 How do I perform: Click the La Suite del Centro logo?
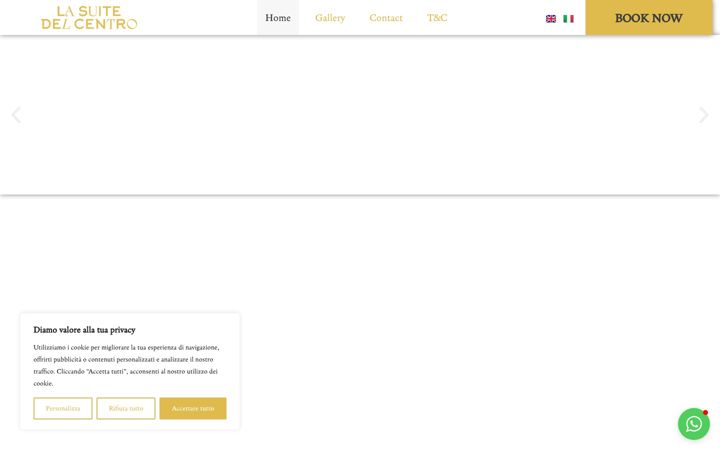(x=89, y=17)
